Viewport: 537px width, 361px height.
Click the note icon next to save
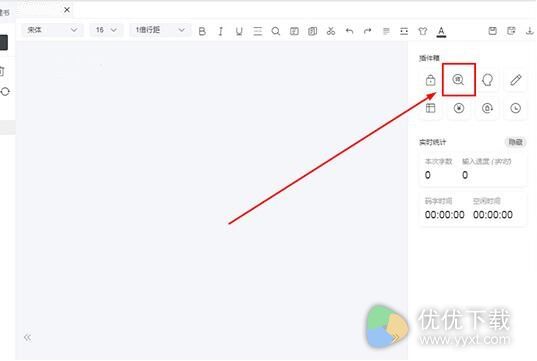click(511, 31)
